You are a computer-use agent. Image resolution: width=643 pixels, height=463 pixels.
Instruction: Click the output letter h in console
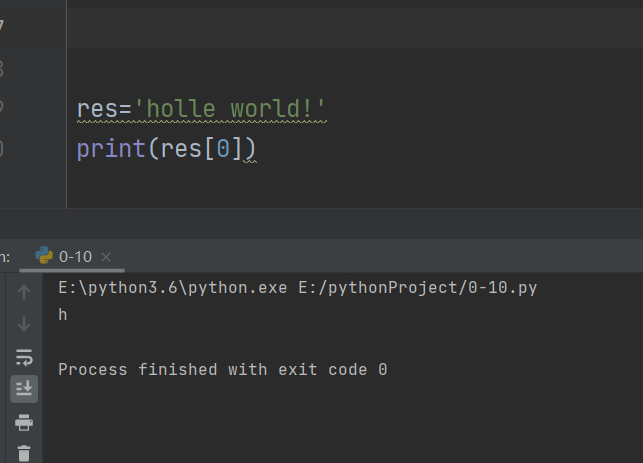pos(62,315)
